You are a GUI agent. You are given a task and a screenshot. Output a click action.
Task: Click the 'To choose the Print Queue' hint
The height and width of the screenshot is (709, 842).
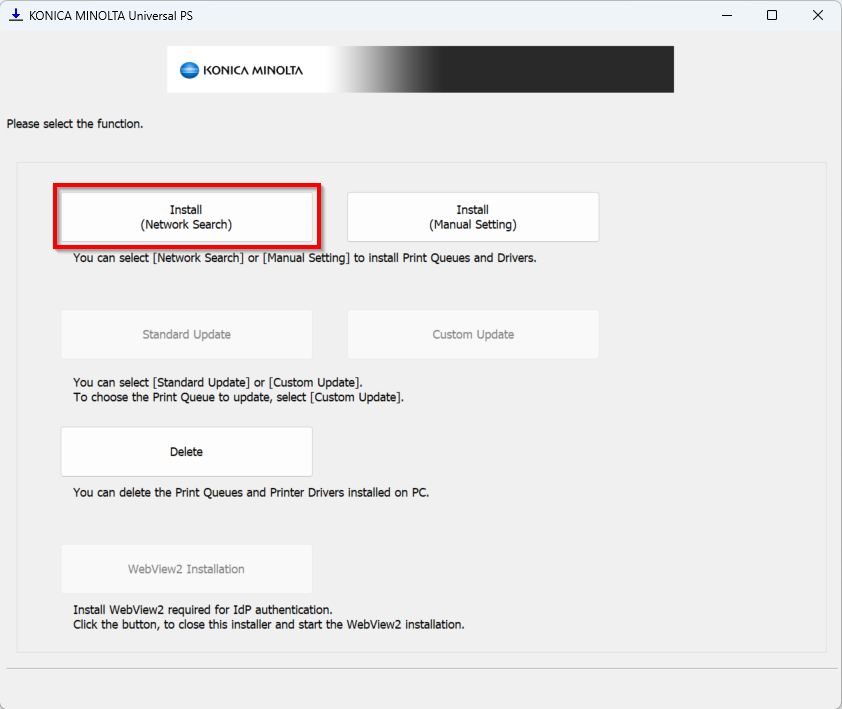[x=238, y=397]
